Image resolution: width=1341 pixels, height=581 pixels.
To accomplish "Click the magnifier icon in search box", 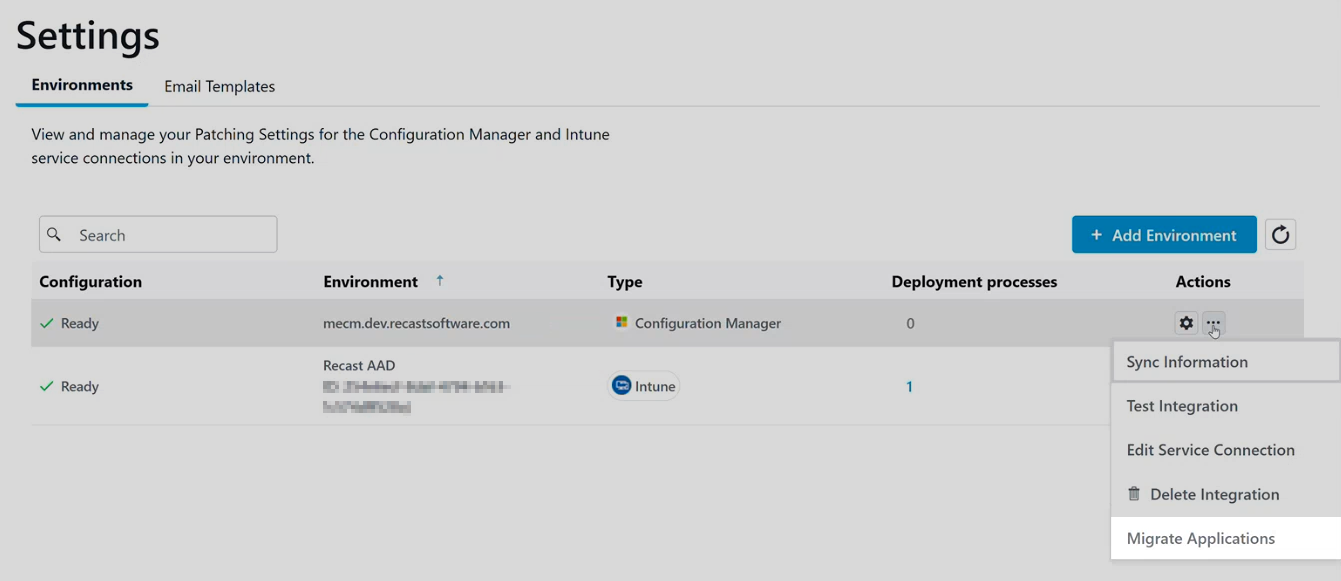I will click(55, 235).
